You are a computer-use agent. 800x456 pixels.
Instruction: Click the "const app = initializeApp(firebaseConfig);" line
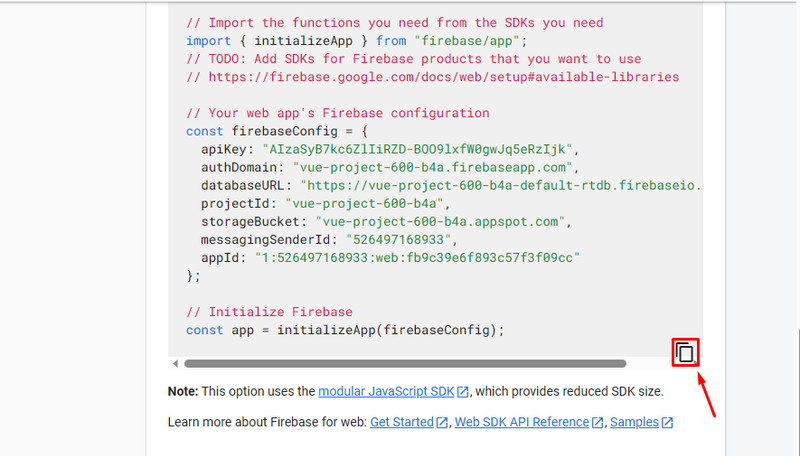pos(345,330)
